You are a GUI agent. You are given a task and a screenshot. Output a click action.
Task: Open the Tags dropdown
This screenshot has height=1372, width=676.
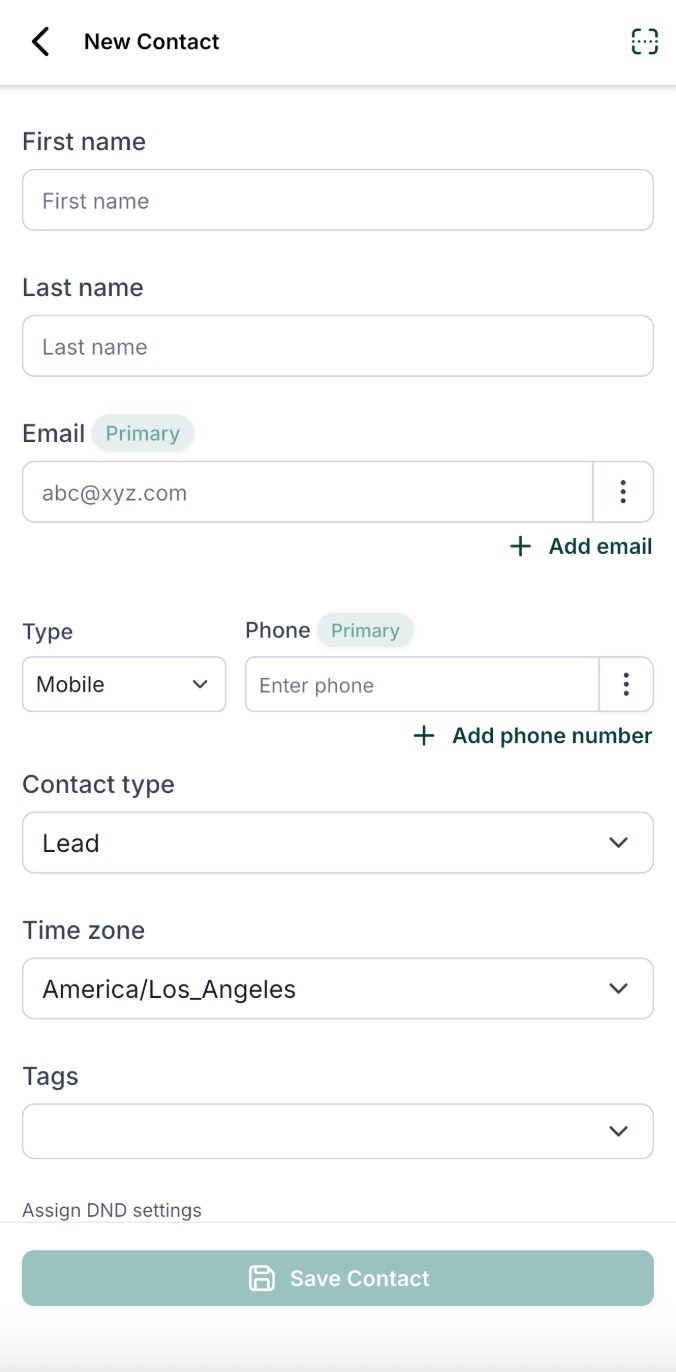pyautogui.click(x=338, y=1131)
